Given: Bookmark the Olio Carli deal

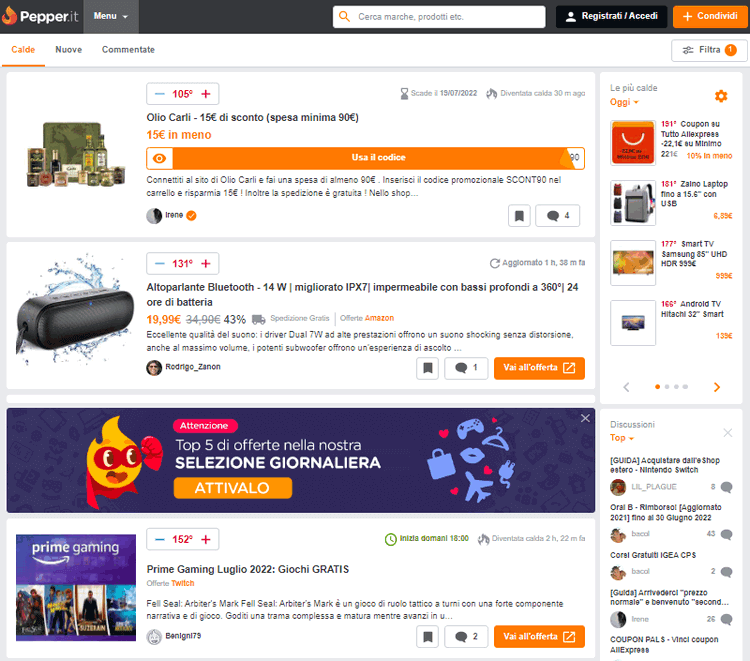Looking at the screenshot, I should pos(518,215).
